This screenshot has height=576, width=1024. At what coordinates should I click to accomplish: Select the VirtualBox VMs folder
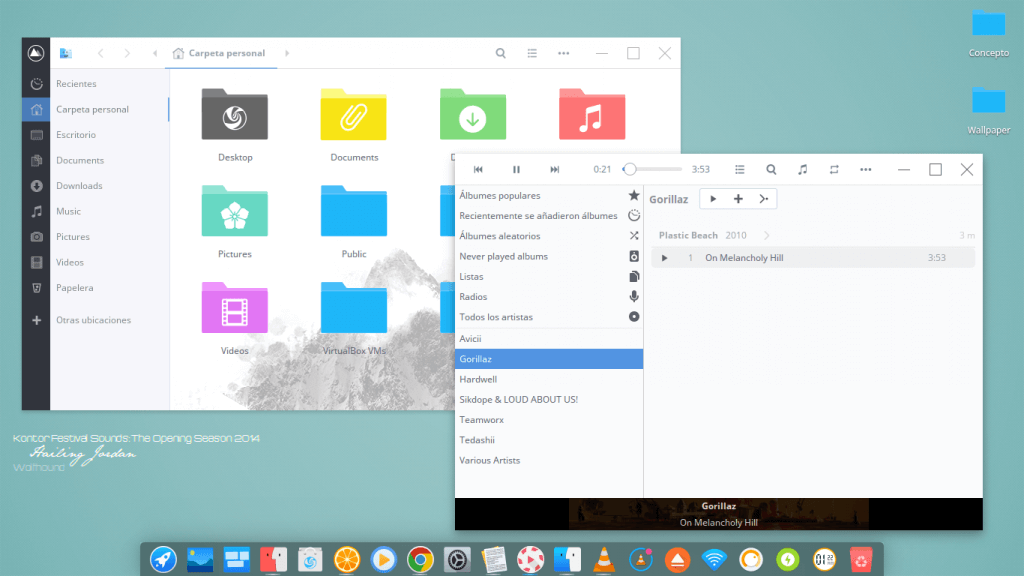tap(353, 308)
